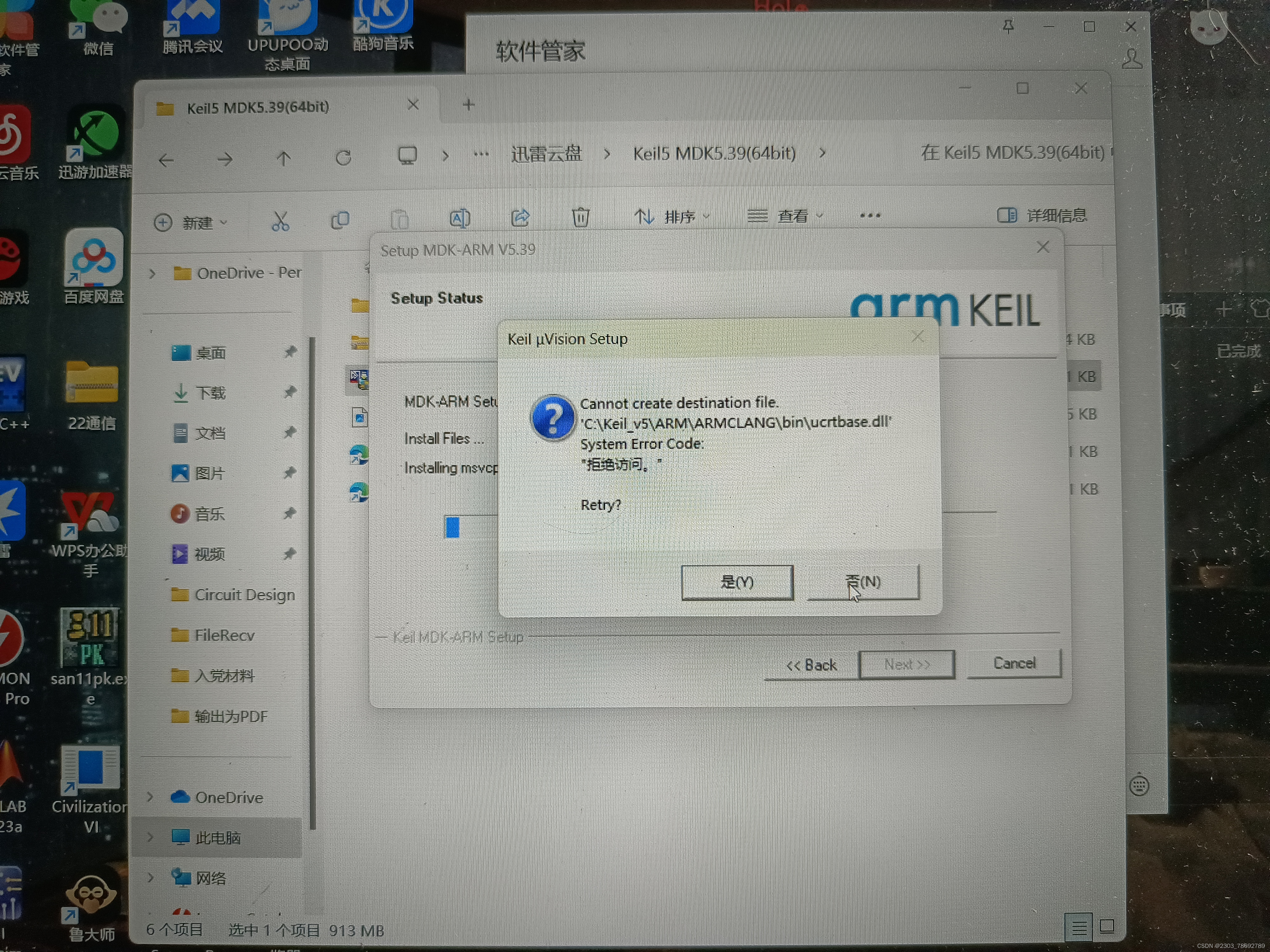This screenshot has height=952, width=1270.
Task: Click the Share icon in Explorer toolbar
Action: 520,218
